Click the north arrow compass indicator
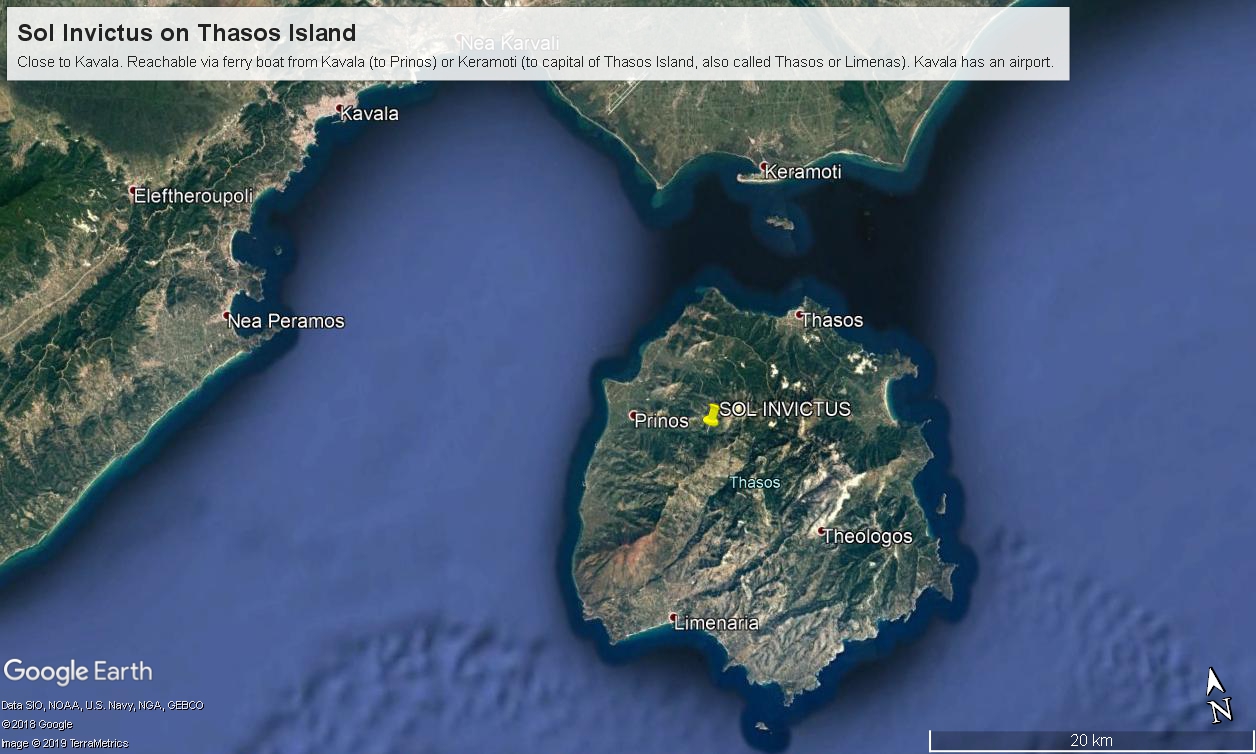The image size is (1256, 754). (x=1217, y=695)
